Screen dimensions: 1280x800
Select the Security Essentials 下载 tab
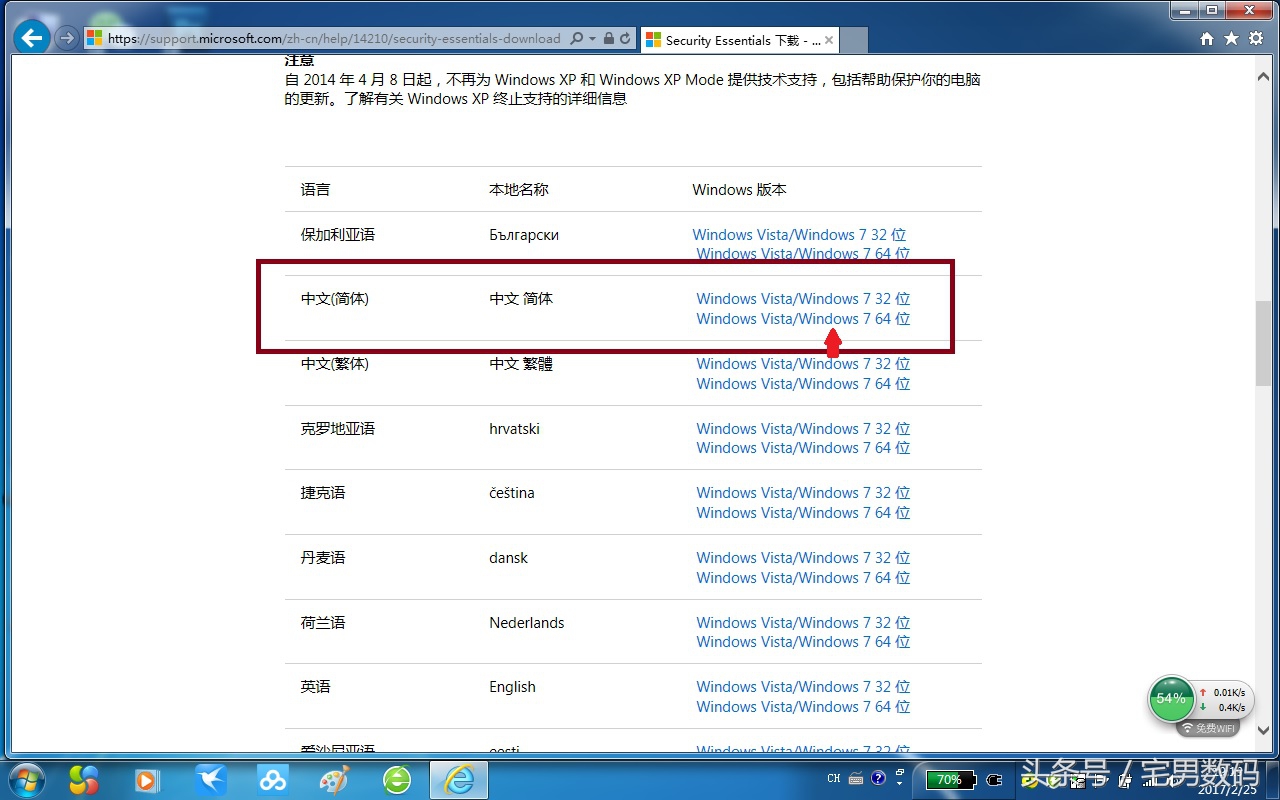737,41
